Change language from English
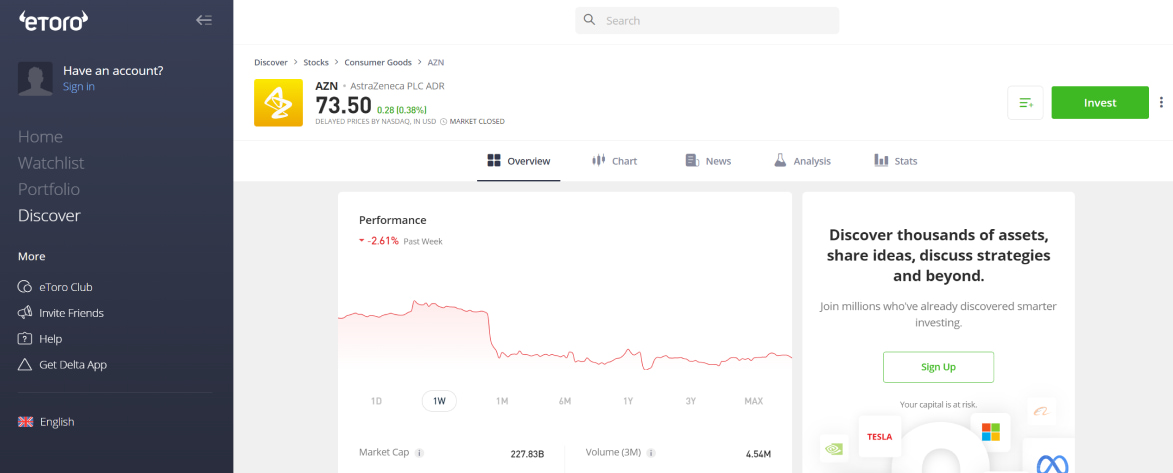1173x473 pixels. pyautogui.click(x=57, y=421)
